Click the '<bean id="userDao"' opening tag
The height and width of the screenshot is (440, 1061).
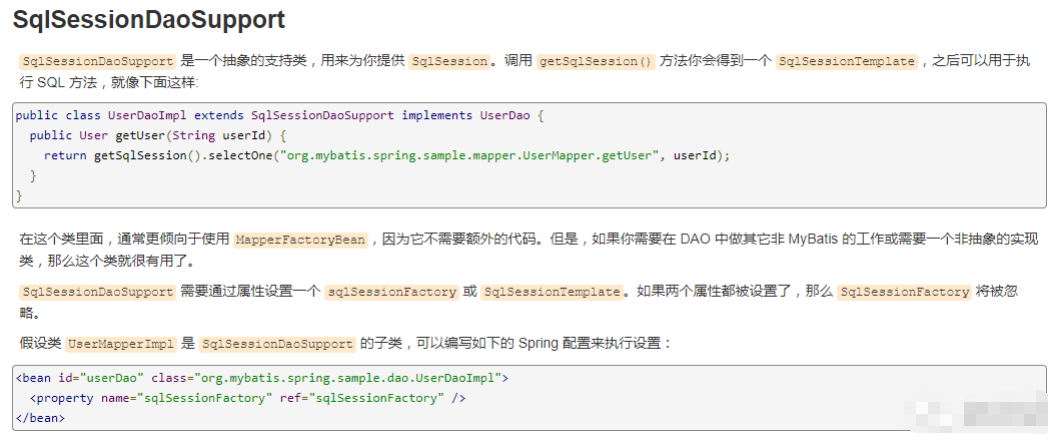tap(80, 378)
